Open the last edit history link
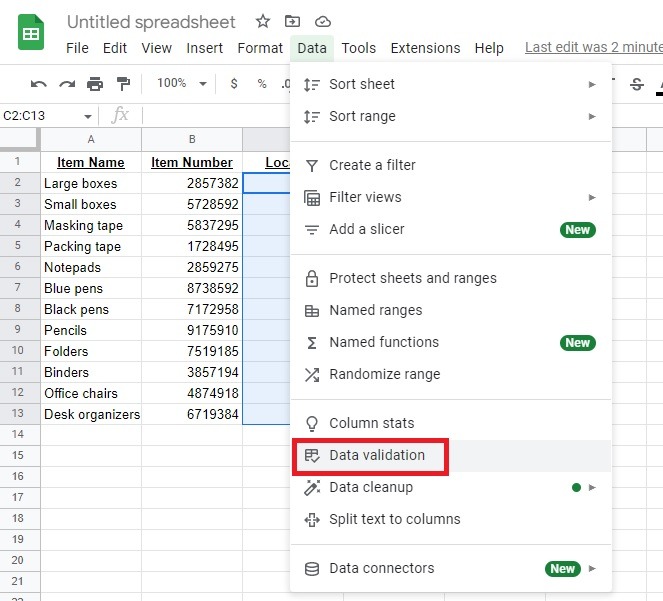The image size is (663, 601). pyautogui.click(x=594, y=47)
